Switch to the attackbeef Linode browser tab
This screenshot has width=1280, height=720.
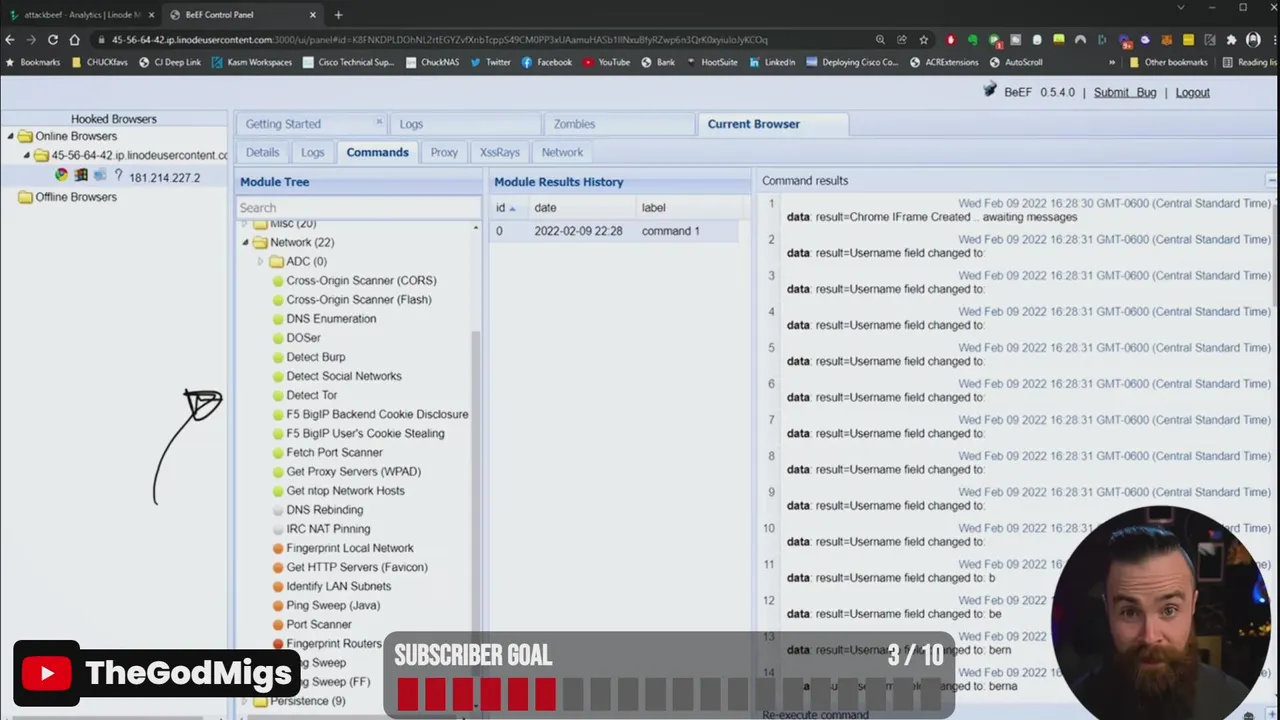tap(80, 15)
